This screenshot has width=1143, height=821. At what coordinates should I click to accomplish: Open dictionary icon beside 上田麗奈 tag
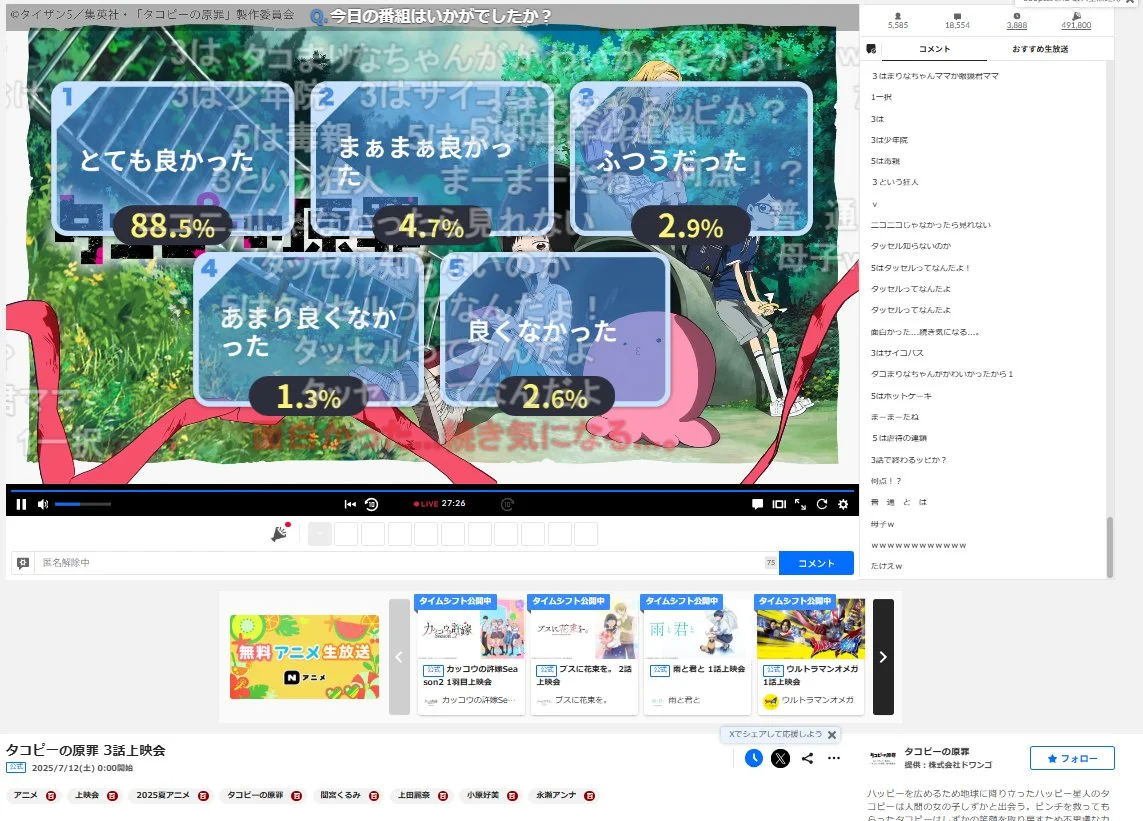tap(443, 795)
